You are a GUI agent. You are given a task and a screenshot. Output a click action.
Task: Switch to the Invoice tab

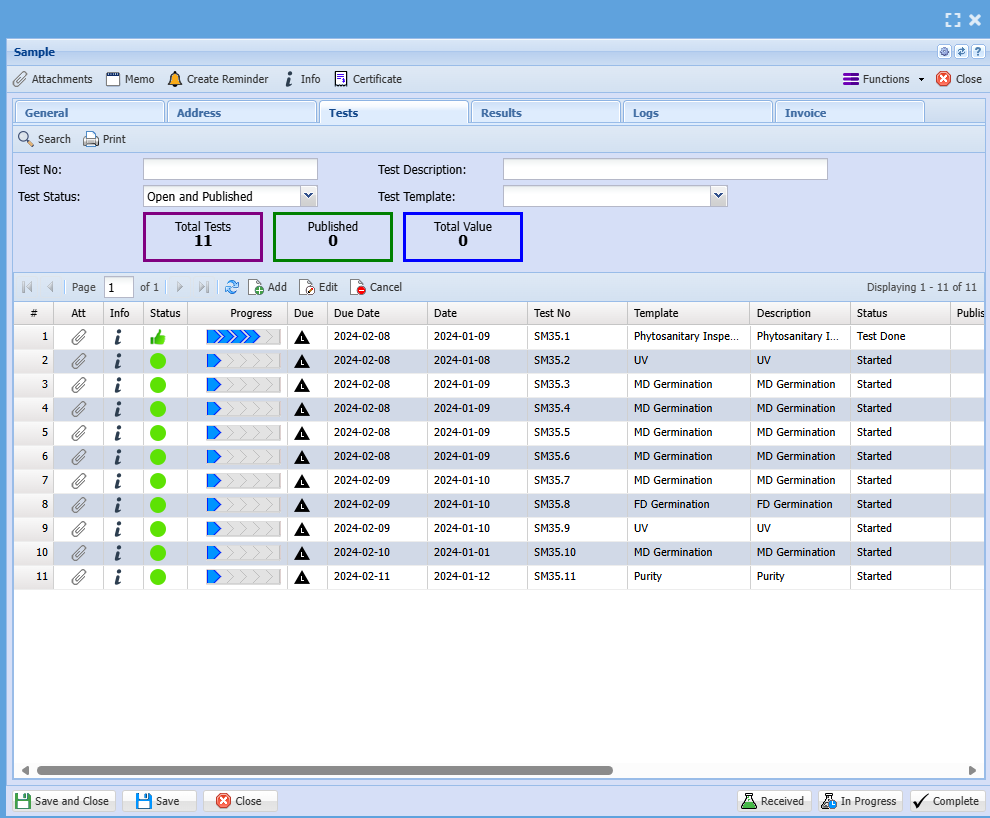(x=805, y=113)
